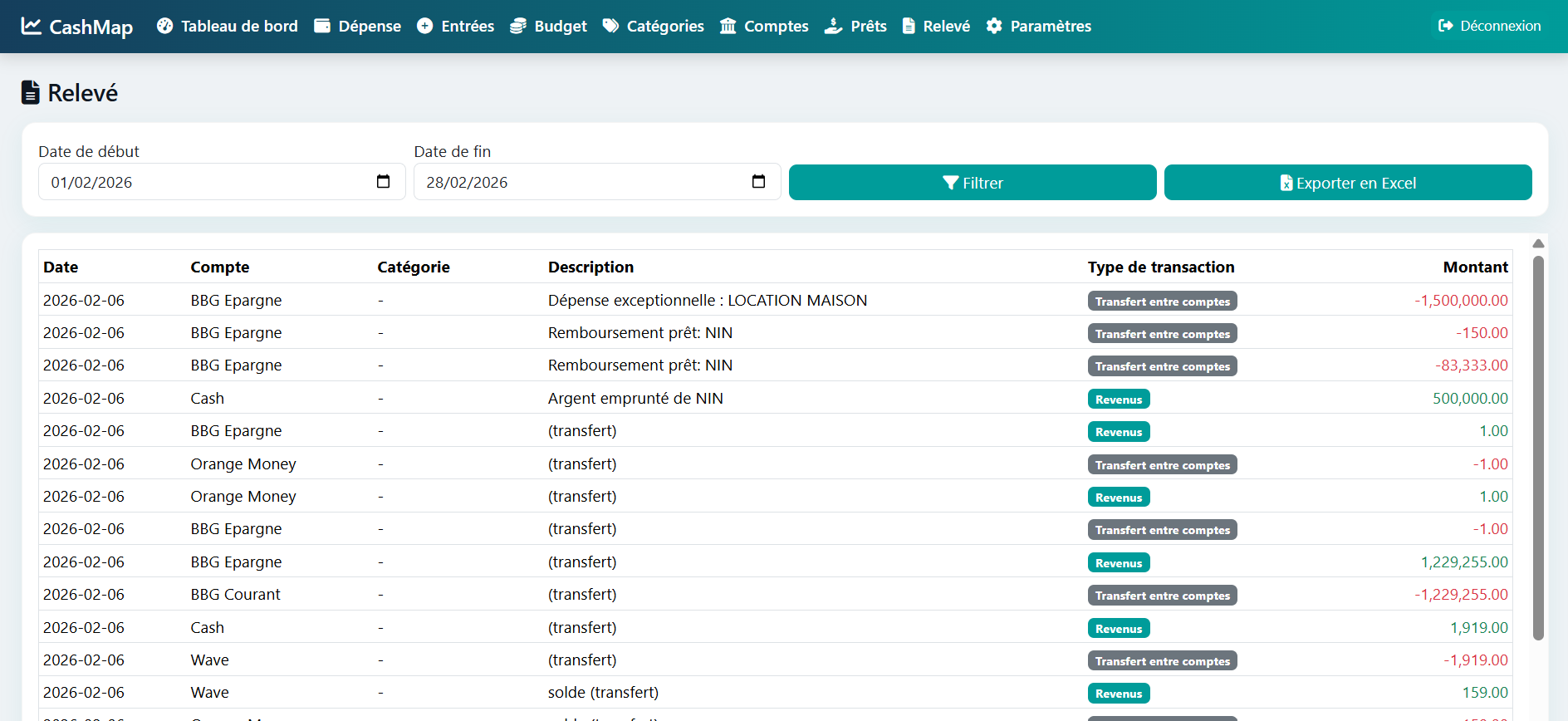Click the CashMap chart logo icon

click(31, 26)
